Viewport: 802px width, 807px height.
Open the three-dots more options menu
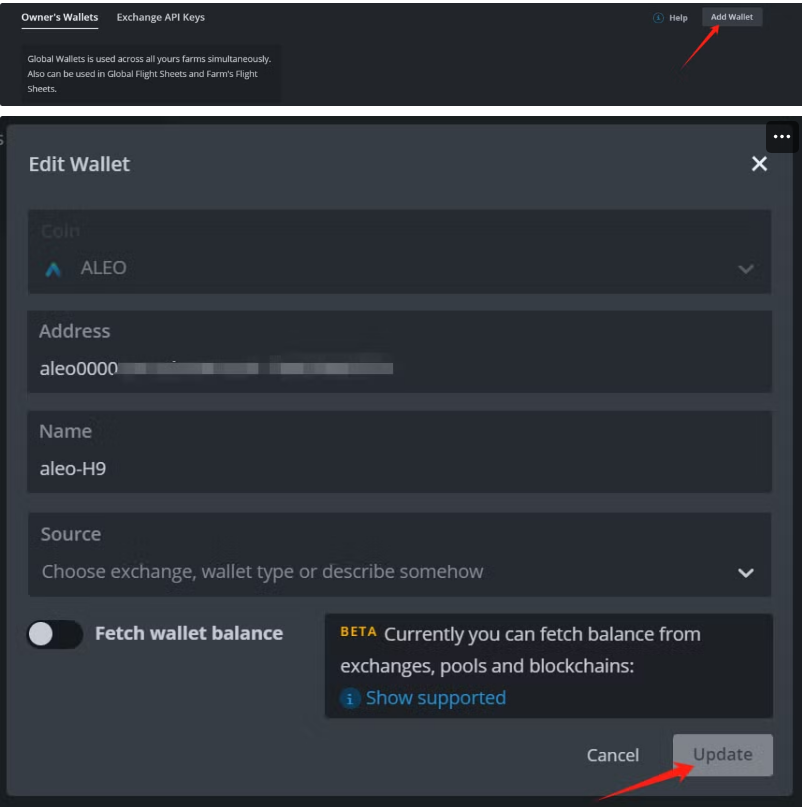click(x=782, y=137)
